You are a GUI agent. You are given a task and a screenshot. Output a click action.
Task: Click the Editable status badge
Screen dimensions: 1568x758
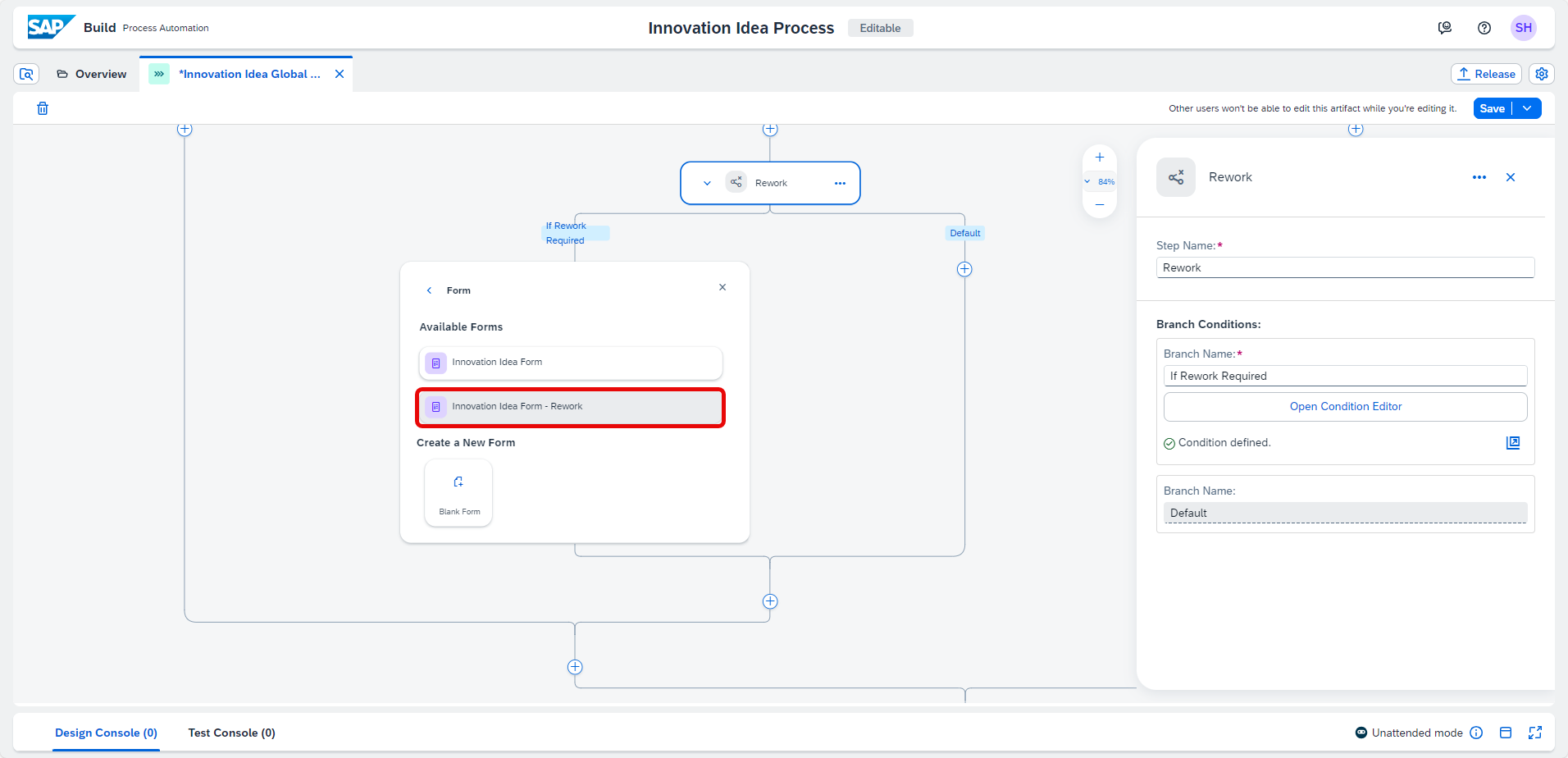[880, 28]
